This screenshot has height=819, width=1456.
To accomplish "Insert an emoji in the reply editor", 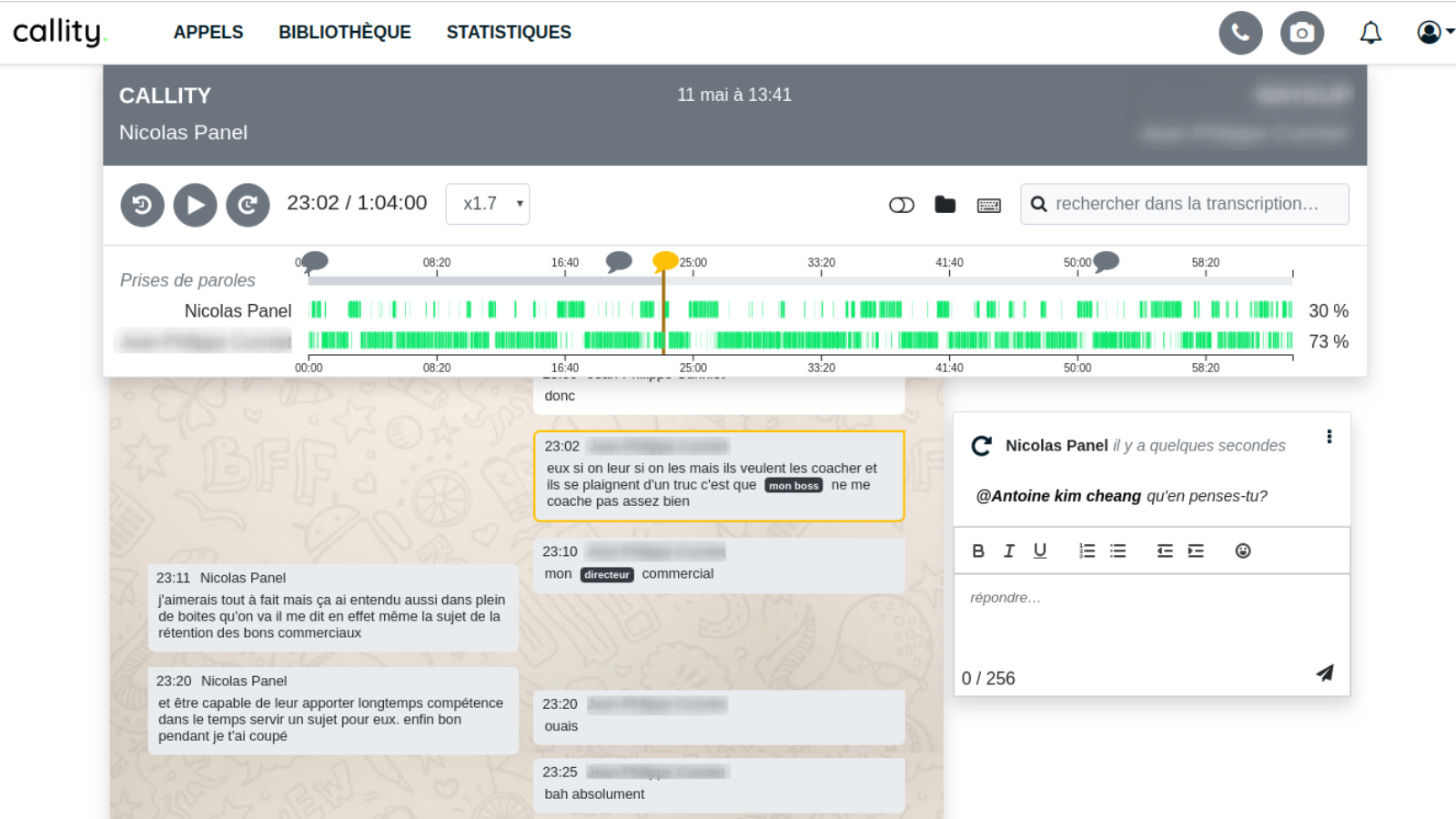I will (x=1243, y=551).
